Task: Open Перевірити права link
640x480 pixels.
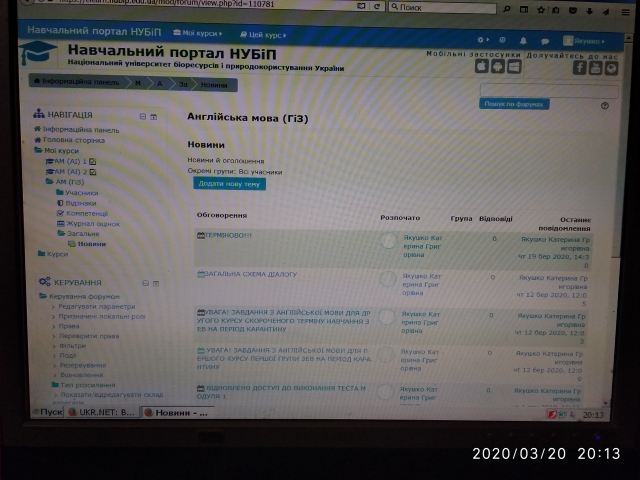Action: (89, 336)
